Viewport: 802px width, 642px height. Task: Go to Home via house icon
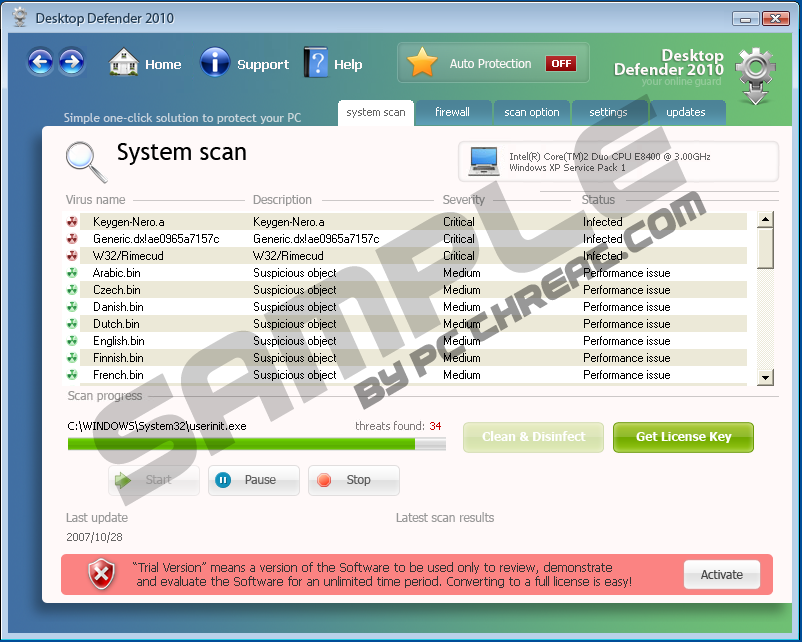point(123,63)
